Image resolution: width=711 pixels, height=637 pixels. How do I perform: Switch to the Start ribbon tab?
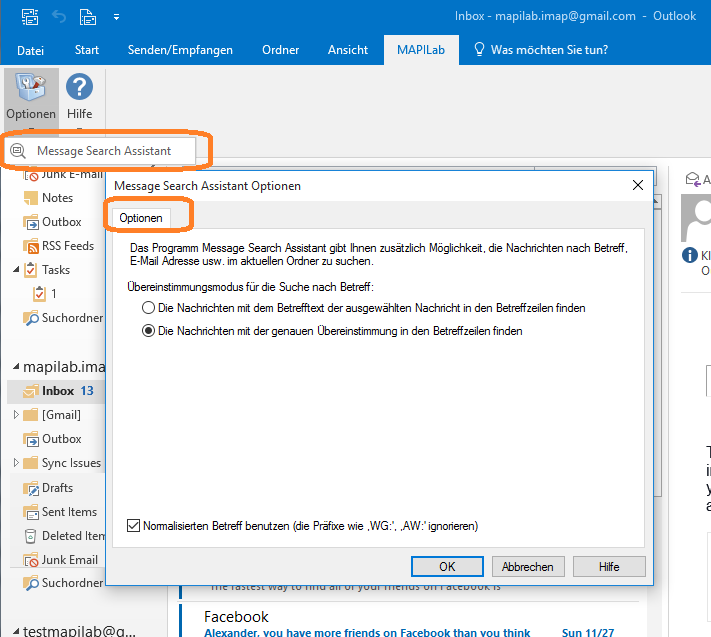pos(87,50)
